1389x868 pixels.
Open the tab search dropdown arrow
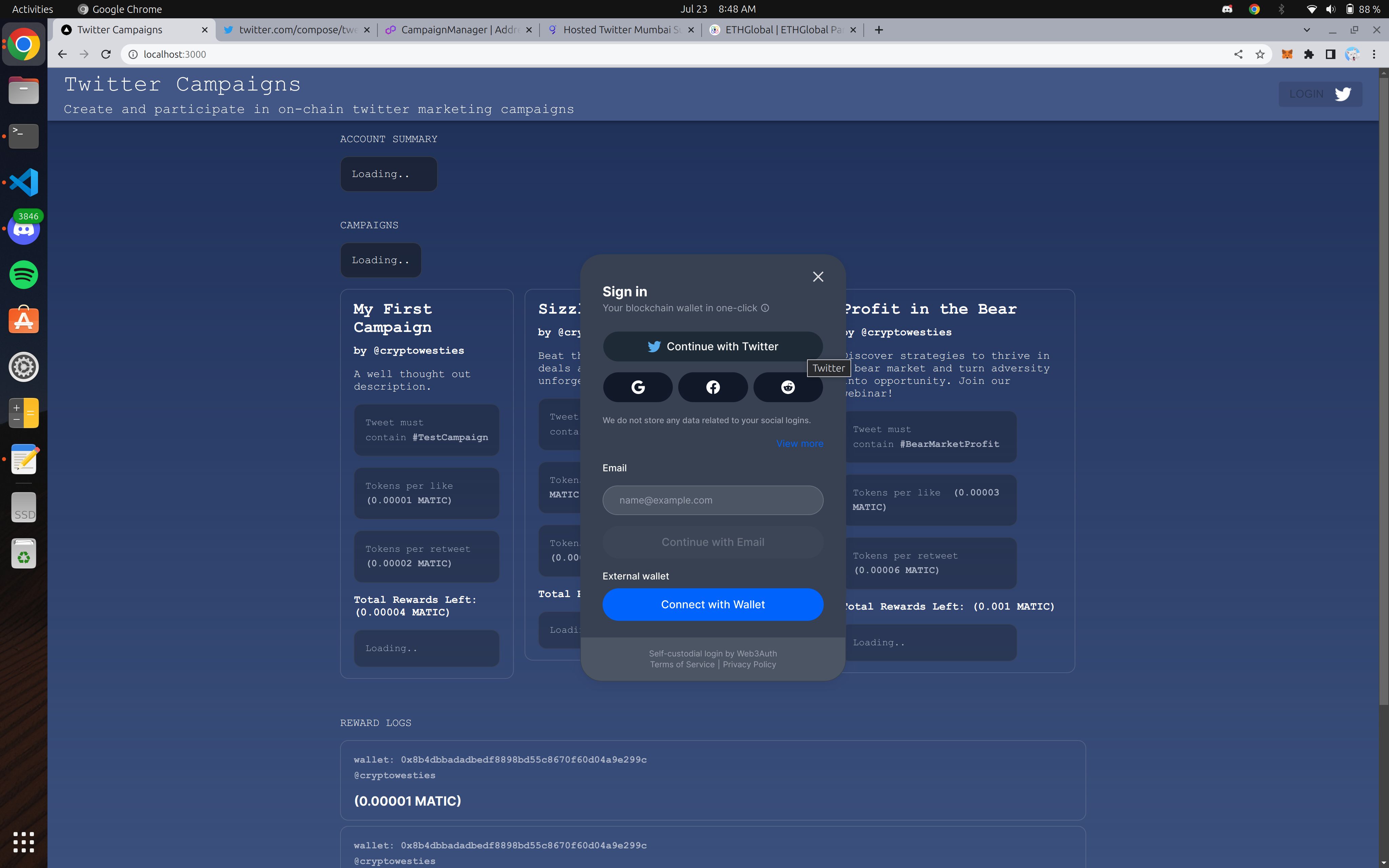click(x=1307, y=30)
